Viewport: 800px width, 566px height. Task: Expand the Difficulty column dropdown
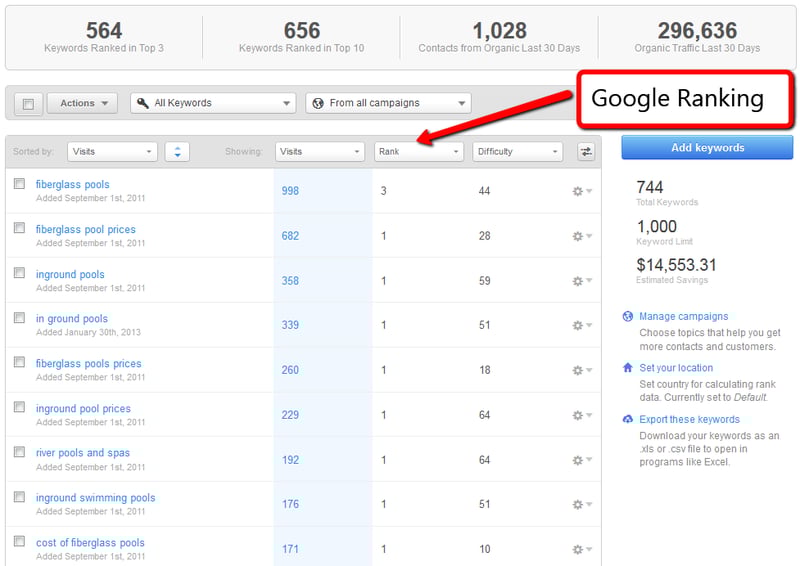point(517,152)
